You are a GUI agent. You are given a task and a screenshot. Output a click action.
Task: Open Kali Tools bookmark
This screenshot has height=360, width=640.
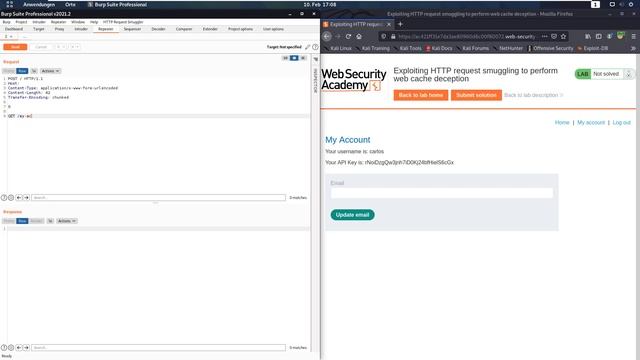408,48
